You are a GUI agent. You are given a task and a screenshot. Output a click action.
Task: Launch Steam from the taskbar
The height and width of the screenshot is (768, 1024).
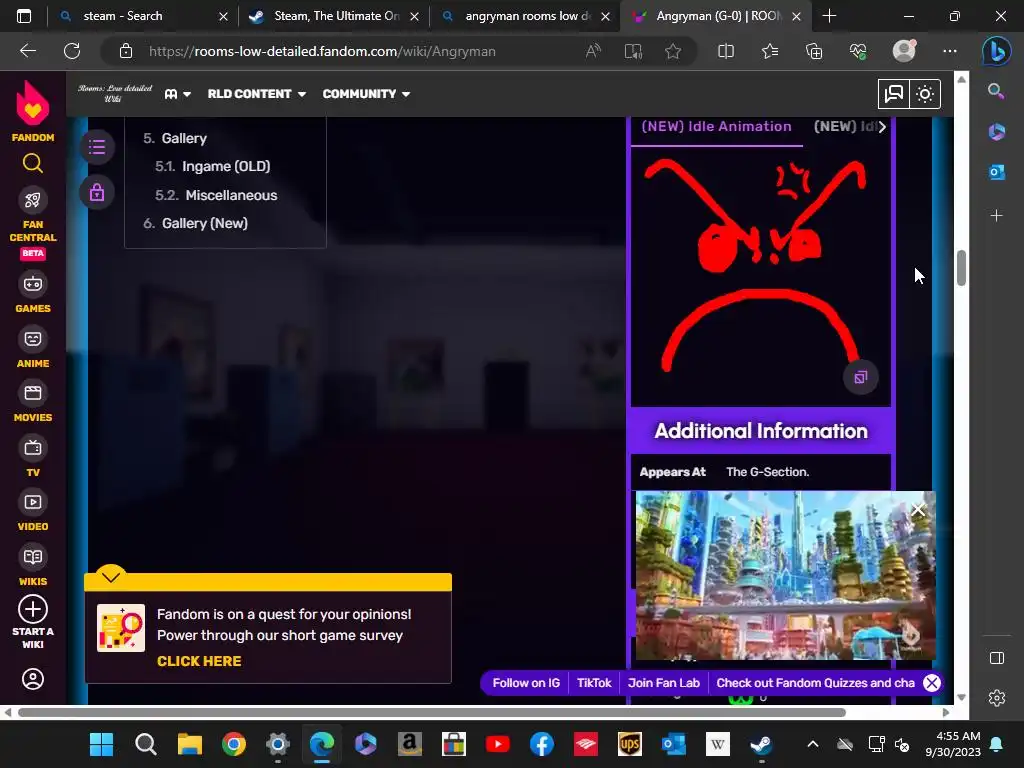(x=761, y=744)
